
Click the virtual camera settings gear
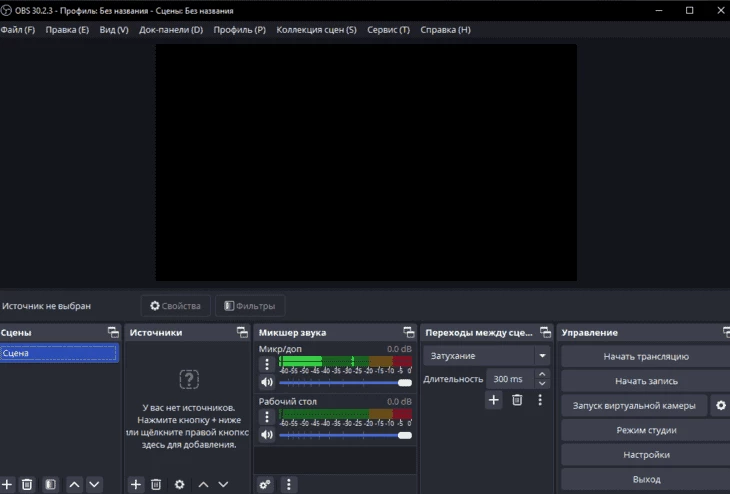[720, 406]
